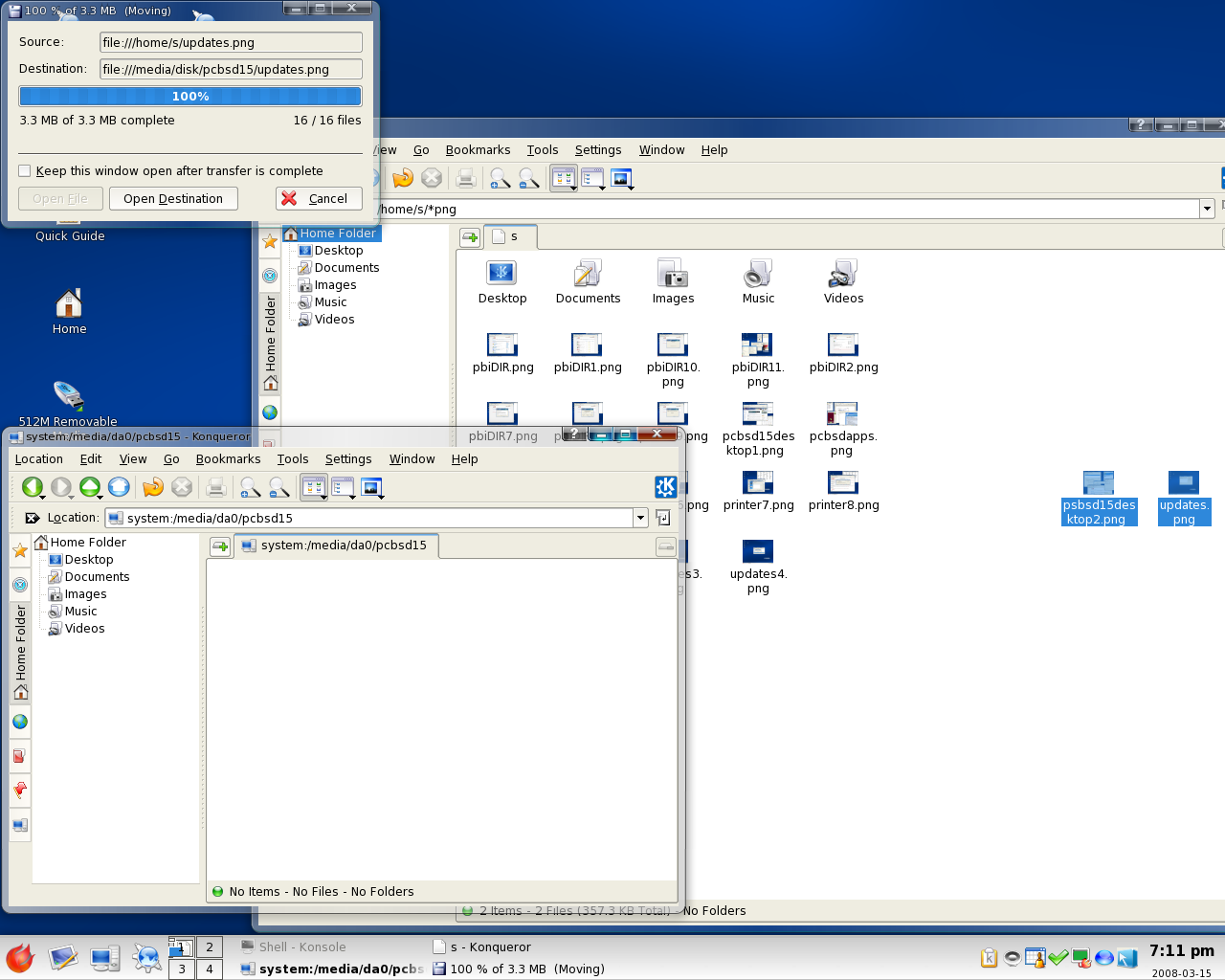Open Image View dropdown in background s Konqueror
The image size is (1225, 980).
(x=622, y=179)
